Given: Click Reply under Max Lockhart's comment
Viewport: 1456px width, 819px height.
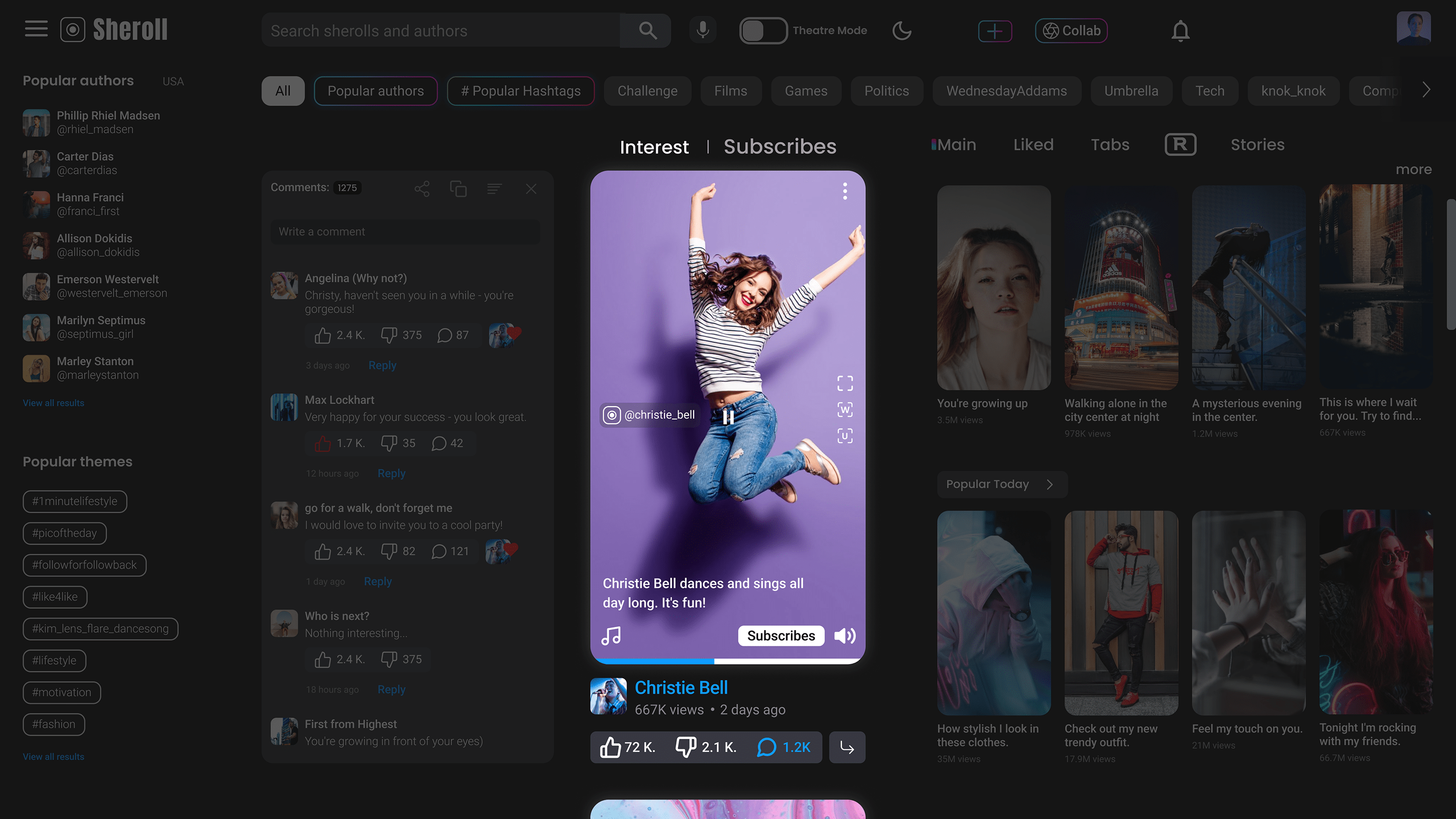Looking at the screenshot, I should click(x=391, y=473).
